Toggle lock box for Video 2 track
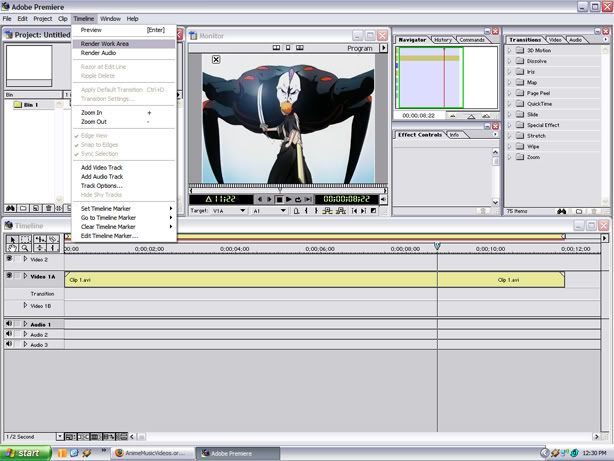Viewport: 614px width, 461px height. [17, 259]
